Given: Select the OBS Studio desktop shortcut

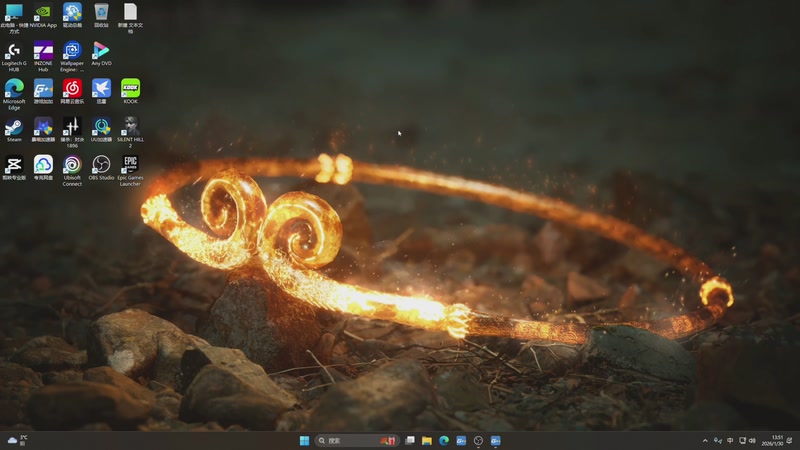Looking at the screenshot, I should 101,168.
